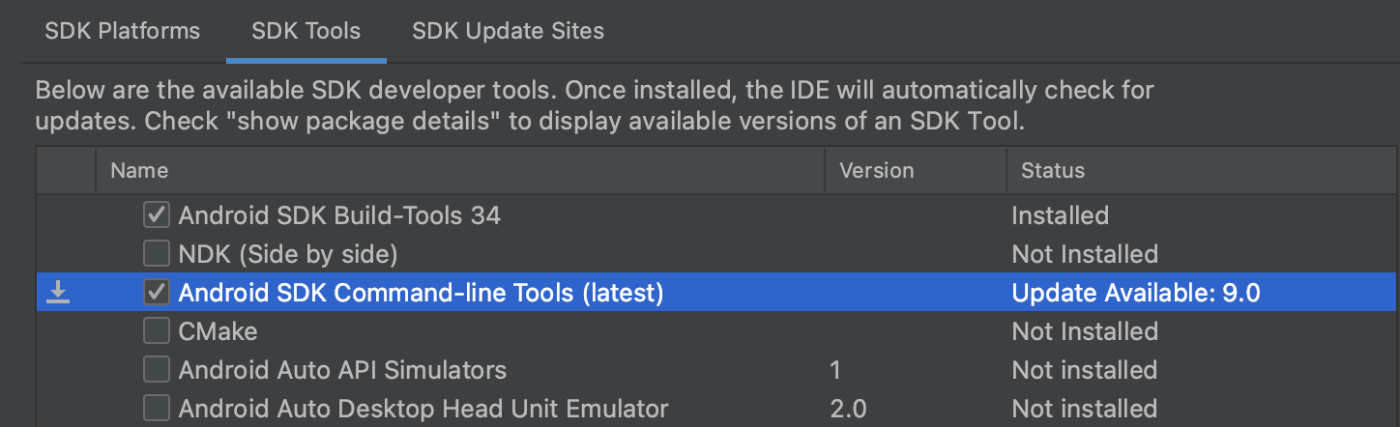Uncheck Android SDK Build-Tools 34 checkbox
Screen dimensions: 1400x427
point(156,215)
